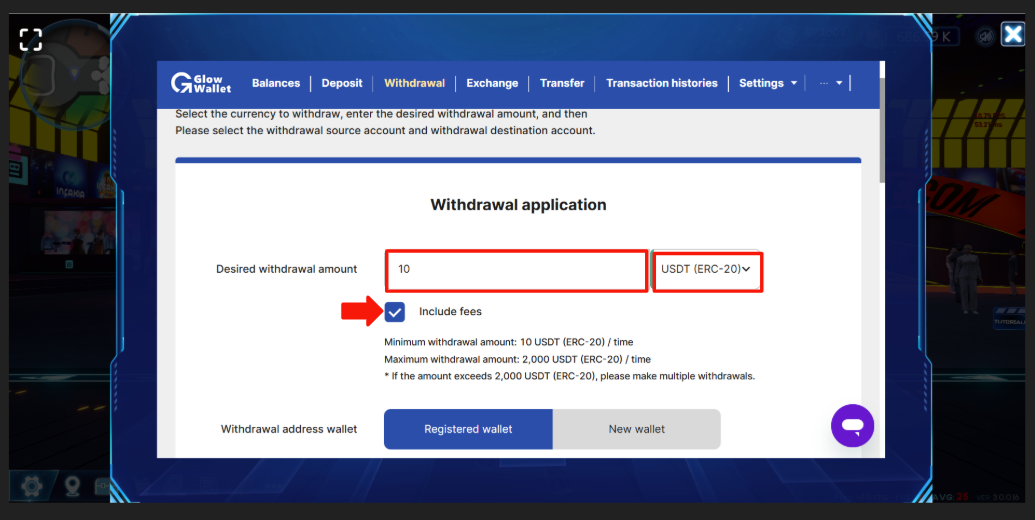The height and width of the screenshot is (520, 1035).
Task: Click 'Withdrawal address wallet' label
Action: pyautogui.click(x=288, y=429)
